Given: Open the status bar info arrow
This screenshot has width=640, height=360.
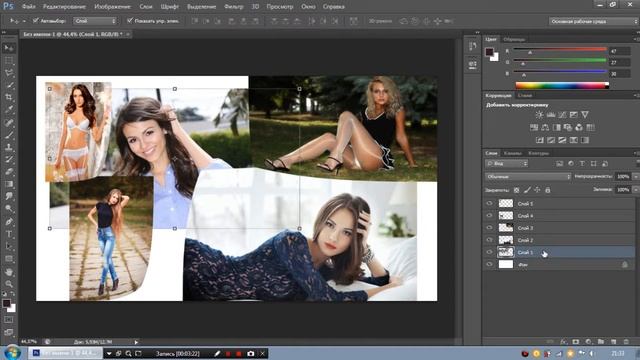Looking at the screenshot, I should [x=136, y=342].
